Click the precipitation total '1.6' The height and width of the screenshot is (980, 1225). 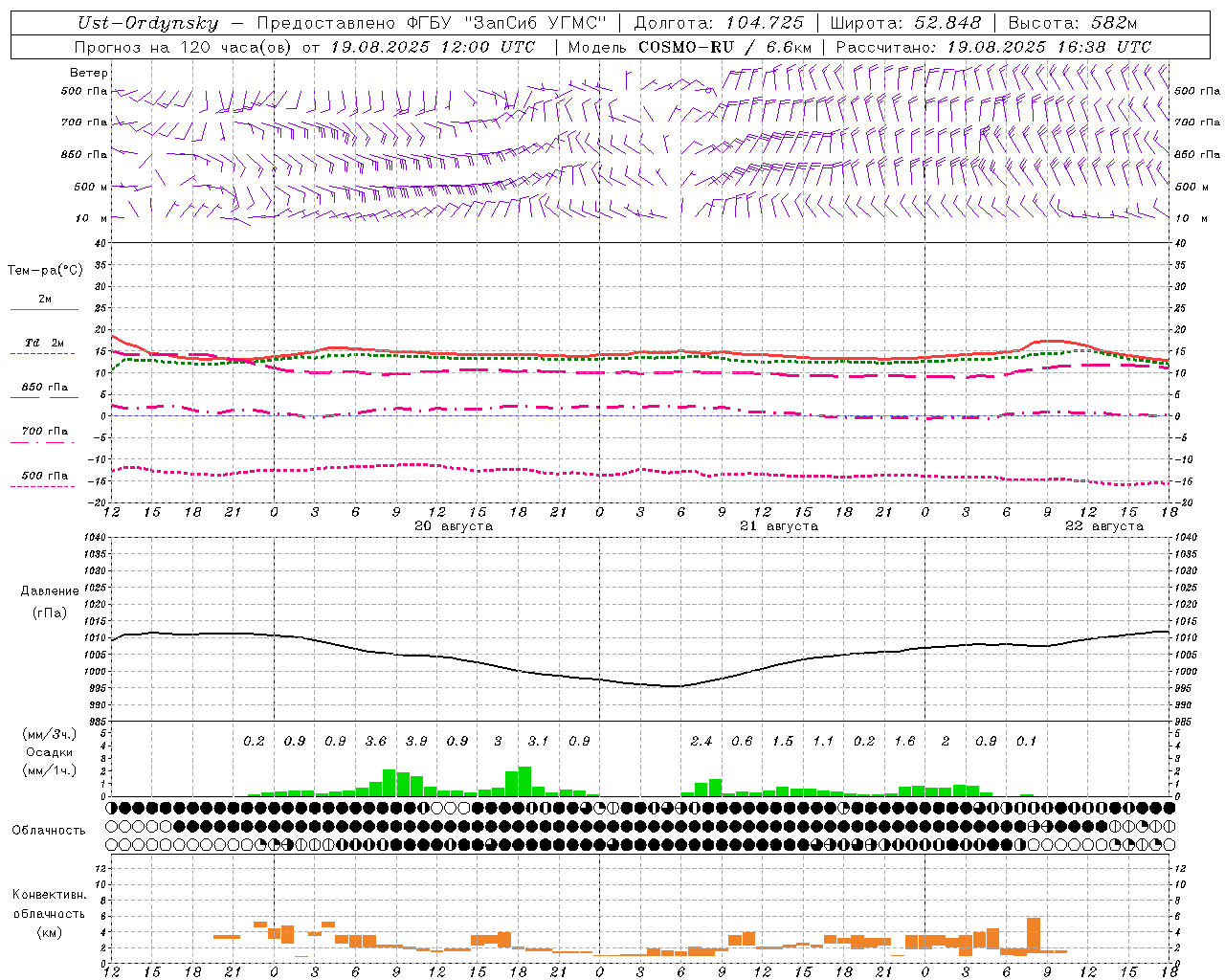[904, 741]
